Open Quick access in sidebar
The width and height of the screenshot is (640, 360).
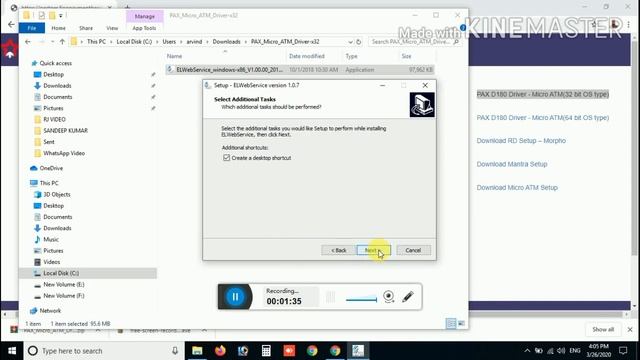56,63
